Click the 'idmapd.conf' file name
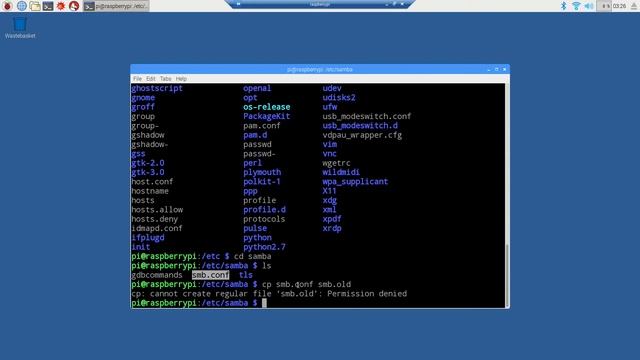This screenshot has width=640, height=360. (x=157, y=228)
